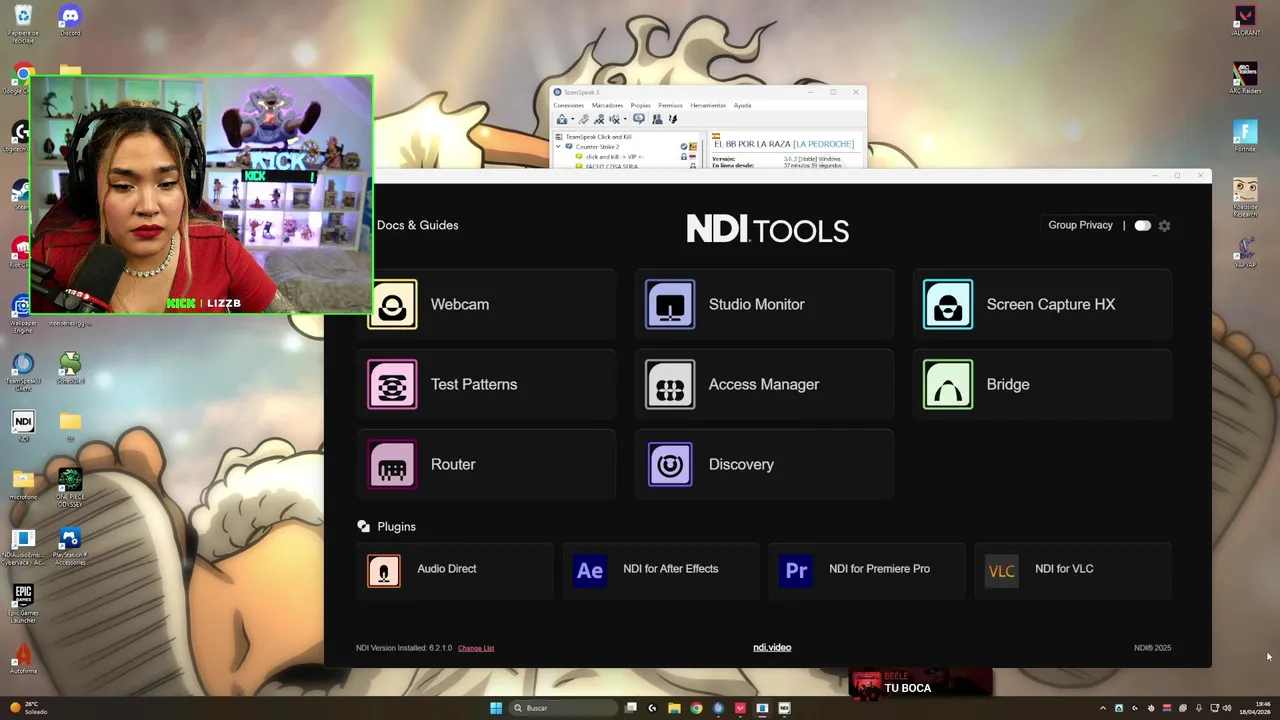Viewport: 1280px width, 720px height.
Task: Open the Audio Direct plugin
Action: 454,569
